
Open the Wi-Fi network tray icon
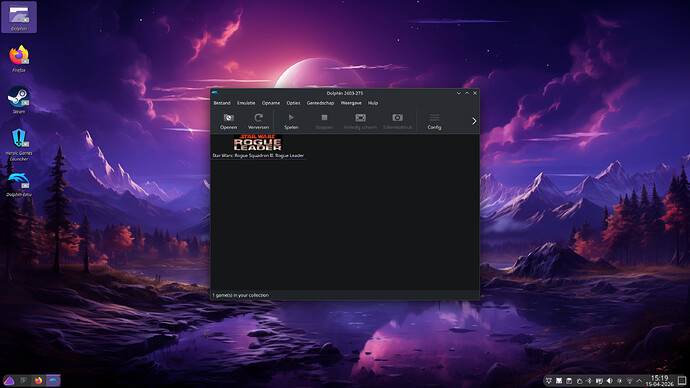click(x=630, y=381)
